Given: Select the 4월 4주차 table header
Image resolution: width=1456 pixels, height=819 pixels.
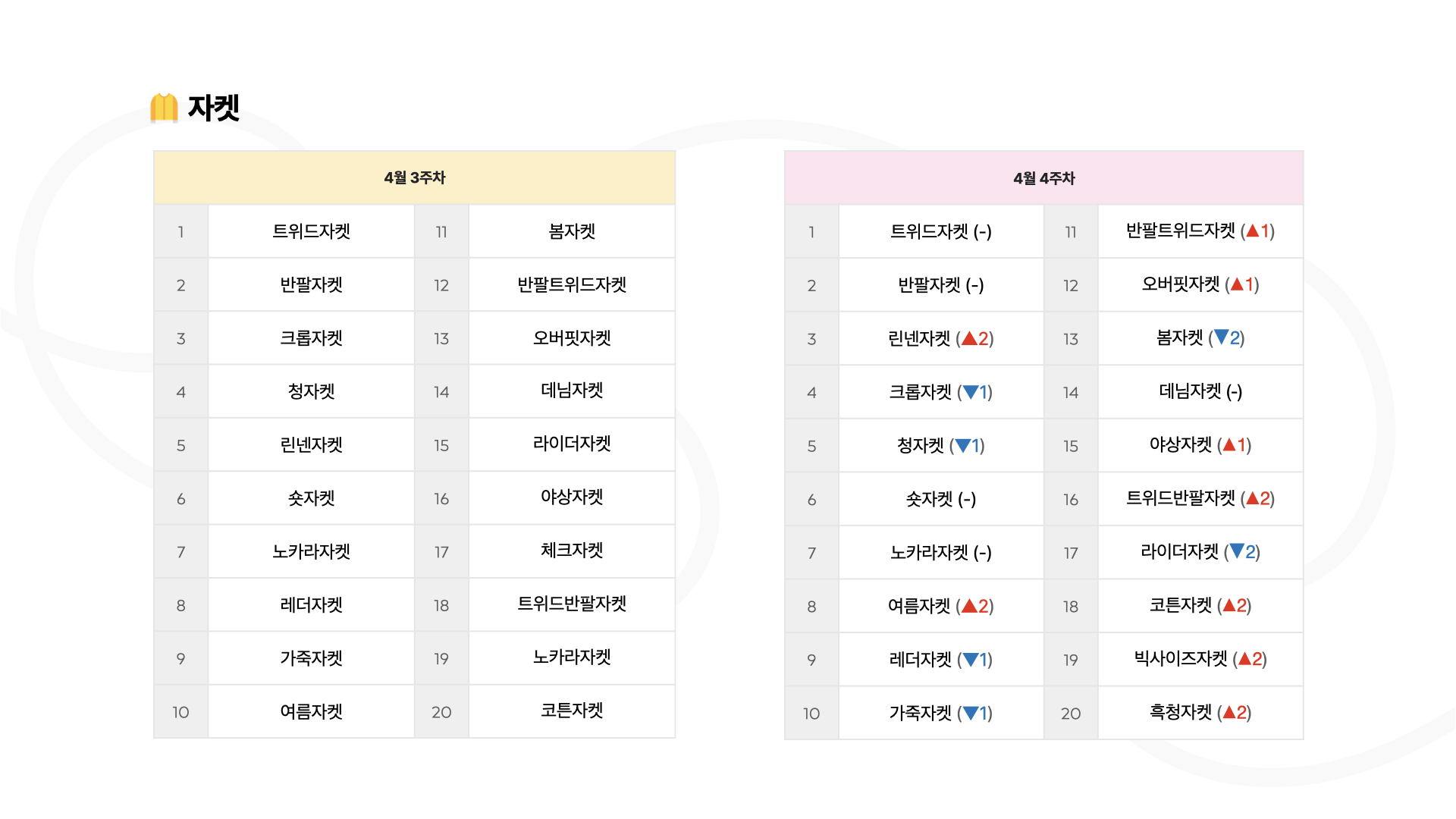Looking at the screenshot, I should tap(1044, 178).
